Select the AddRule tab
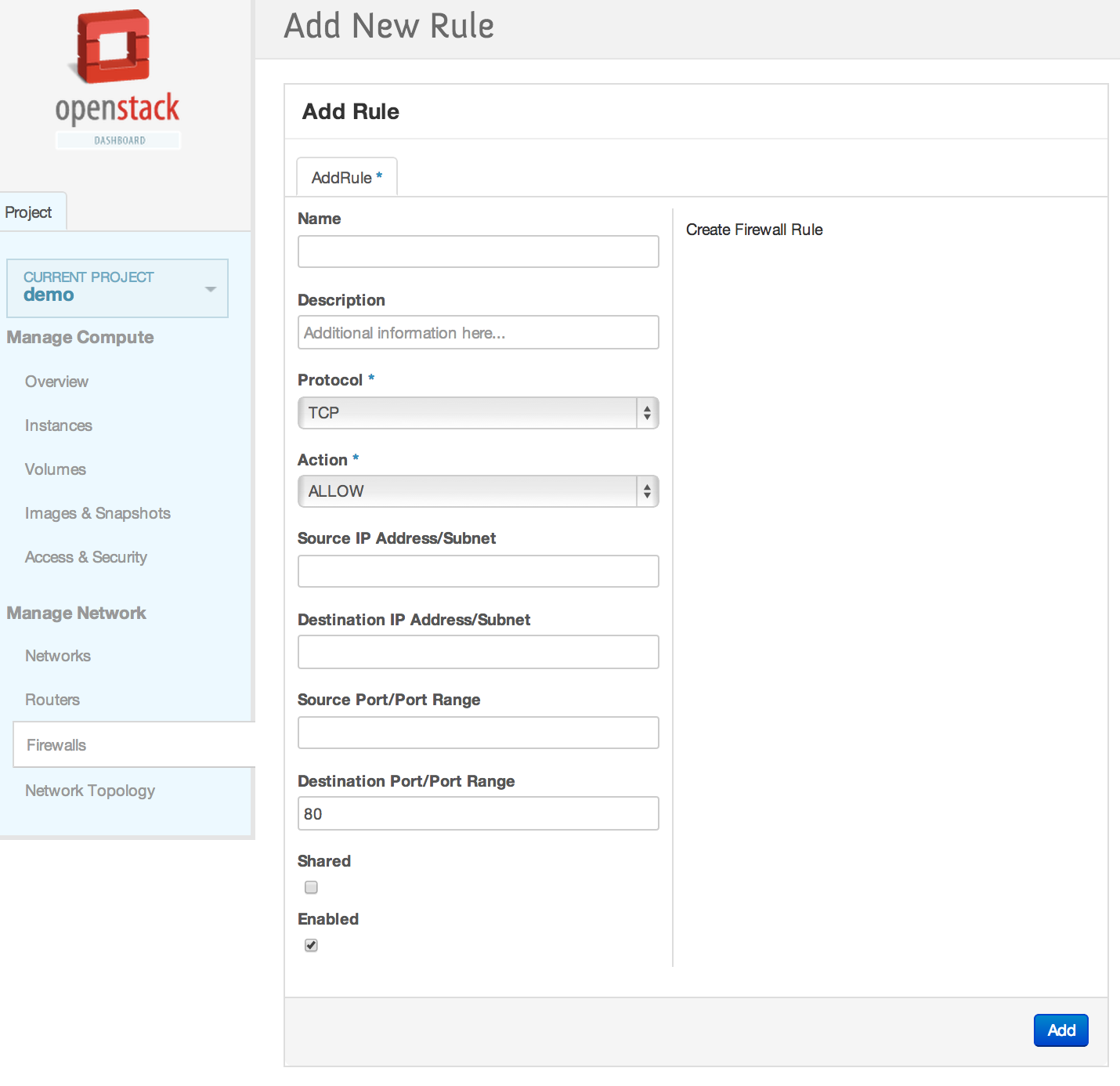The height and width of the screenshot is (1086, 1120). coord(346,178)
